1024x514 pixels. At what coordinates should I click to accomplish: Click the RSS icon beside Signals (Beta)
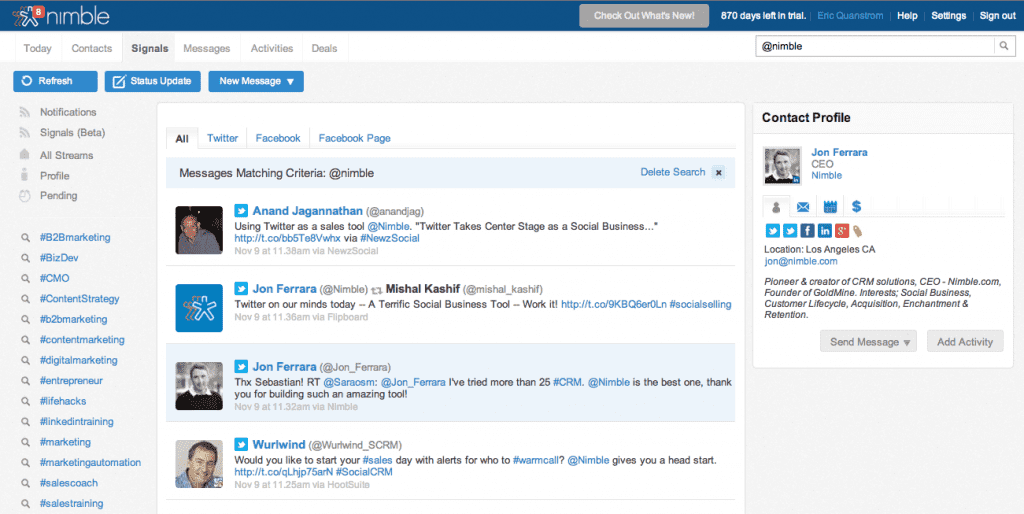coord(25,133)
